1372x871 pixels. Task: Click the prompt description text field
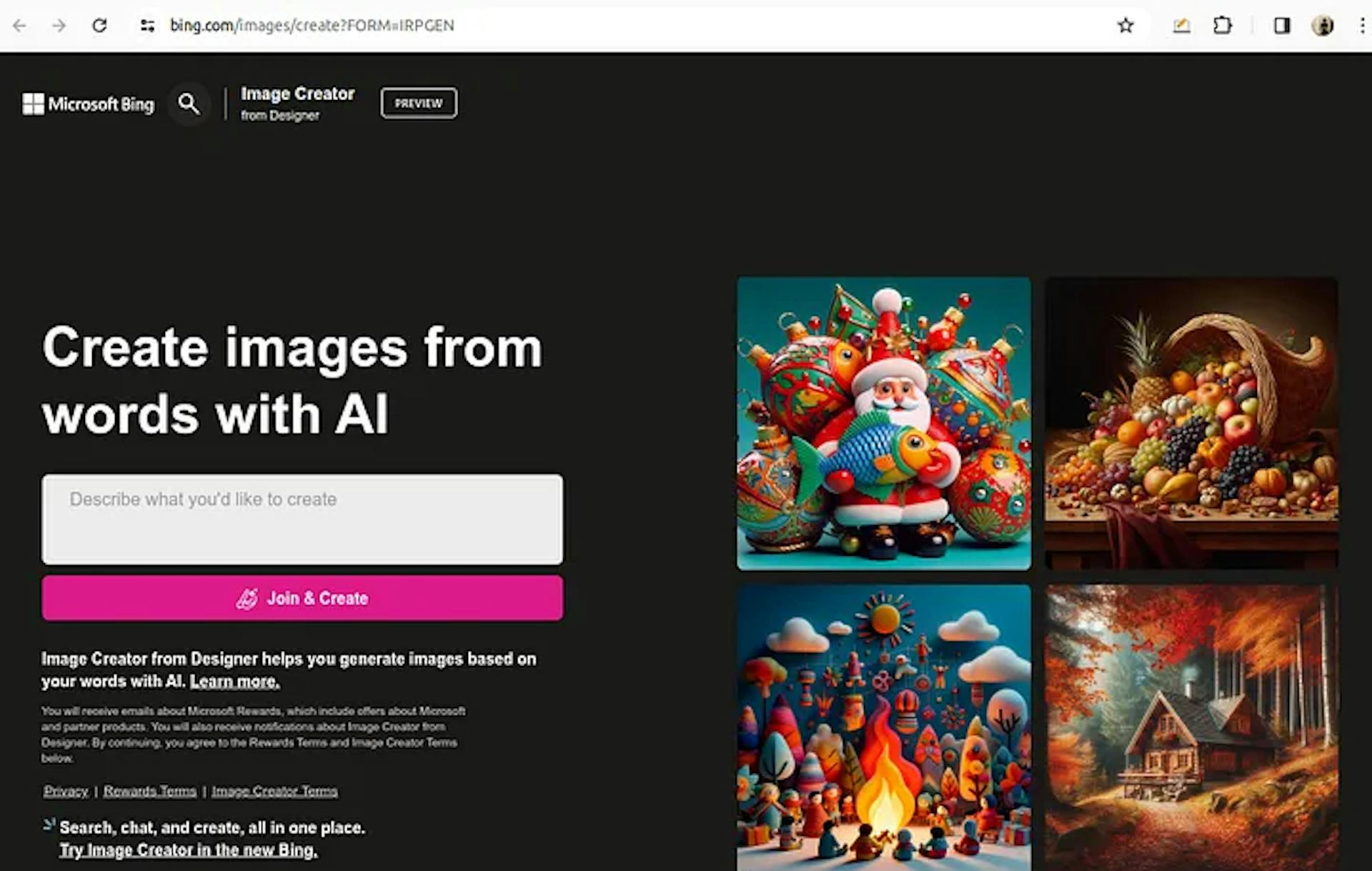click(x=302, y=519)
